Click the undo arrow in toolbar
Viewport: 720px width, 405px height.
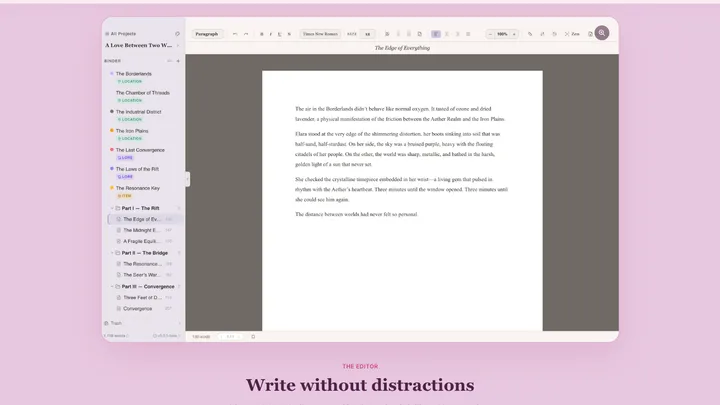(235, 34)
